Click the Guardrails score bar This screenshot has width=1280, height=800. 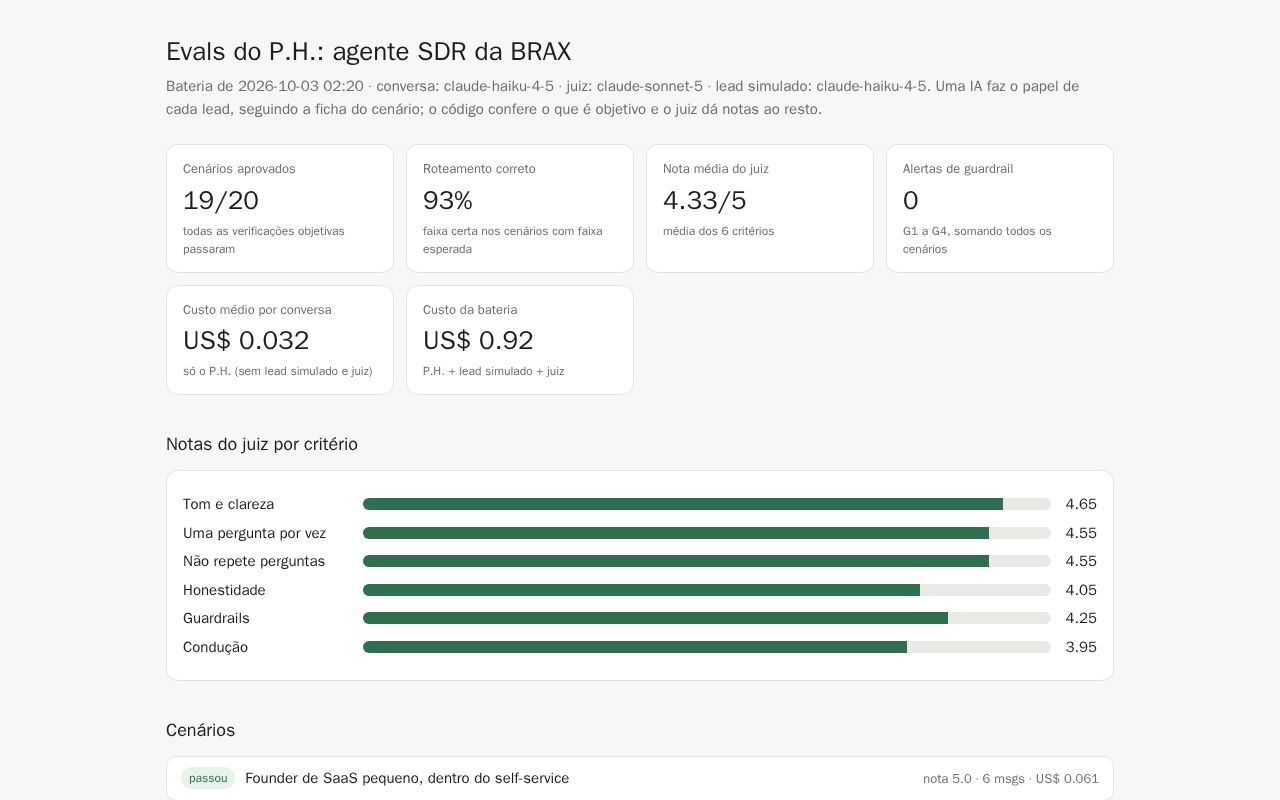[707, 618]
